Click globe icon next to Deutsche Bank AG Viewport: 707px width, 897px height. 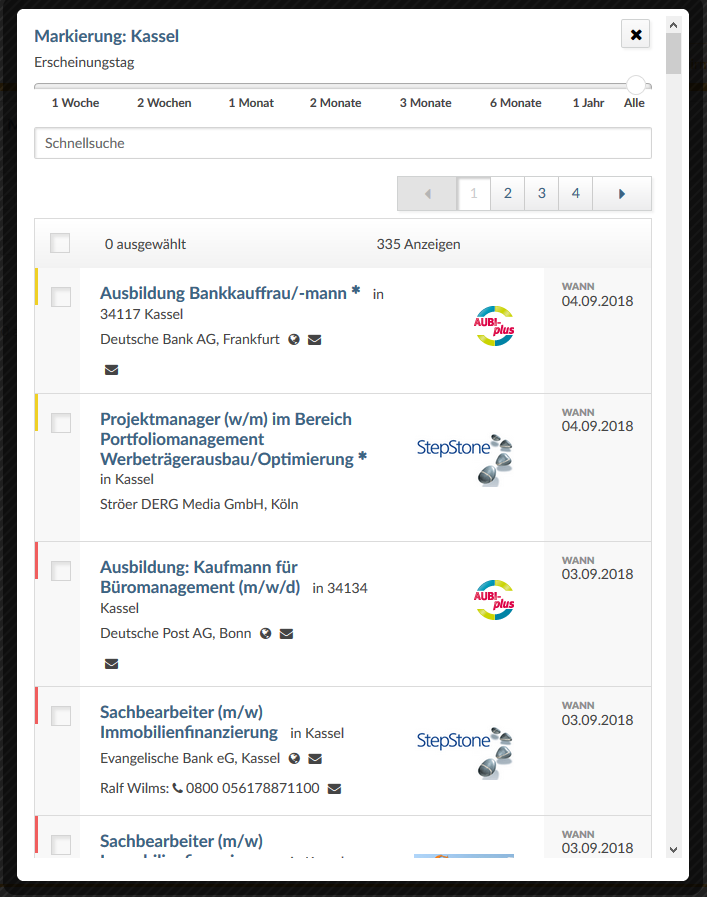point(294,340)
